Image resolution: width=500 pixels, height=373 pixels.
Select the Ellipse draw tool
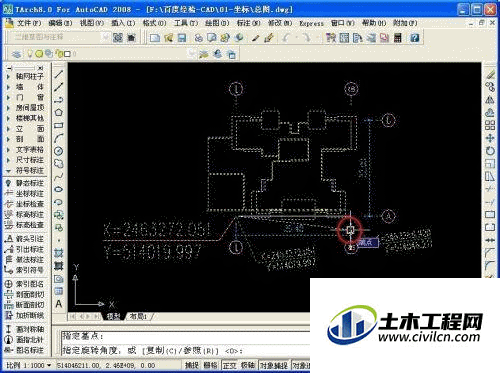[59, 189]
